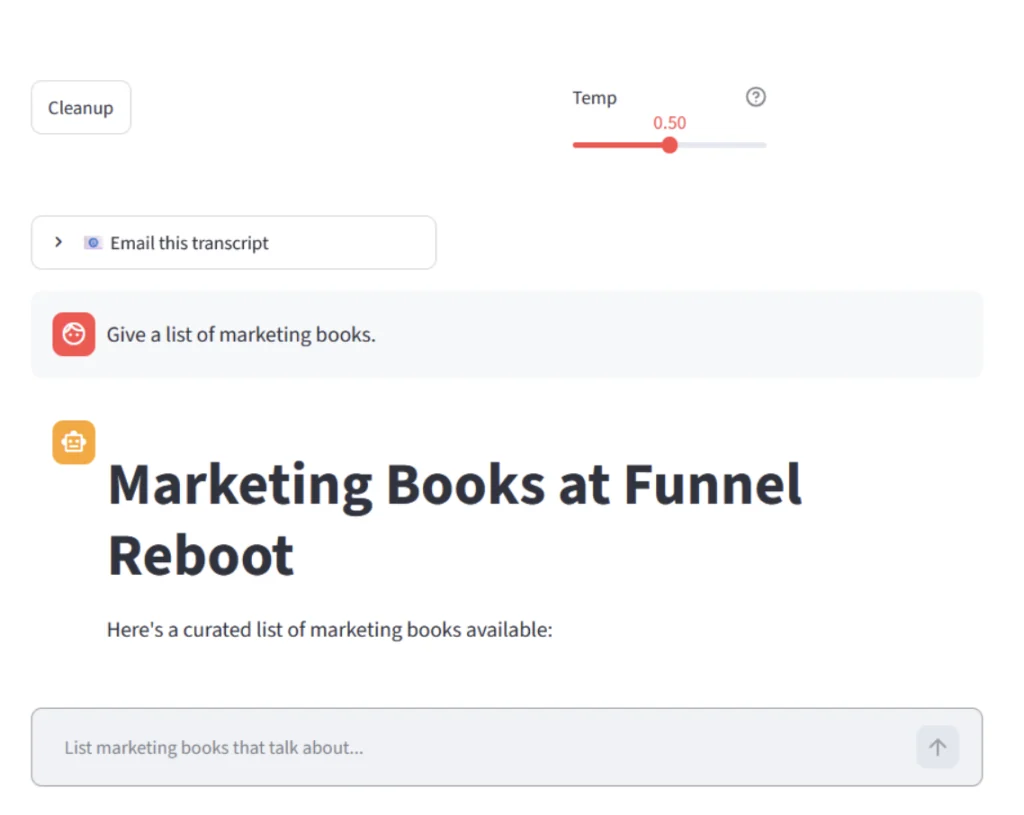
Task: Click the 'Marketing Books at Funnel Reboot' heading
Action: [x=455, y=520]
